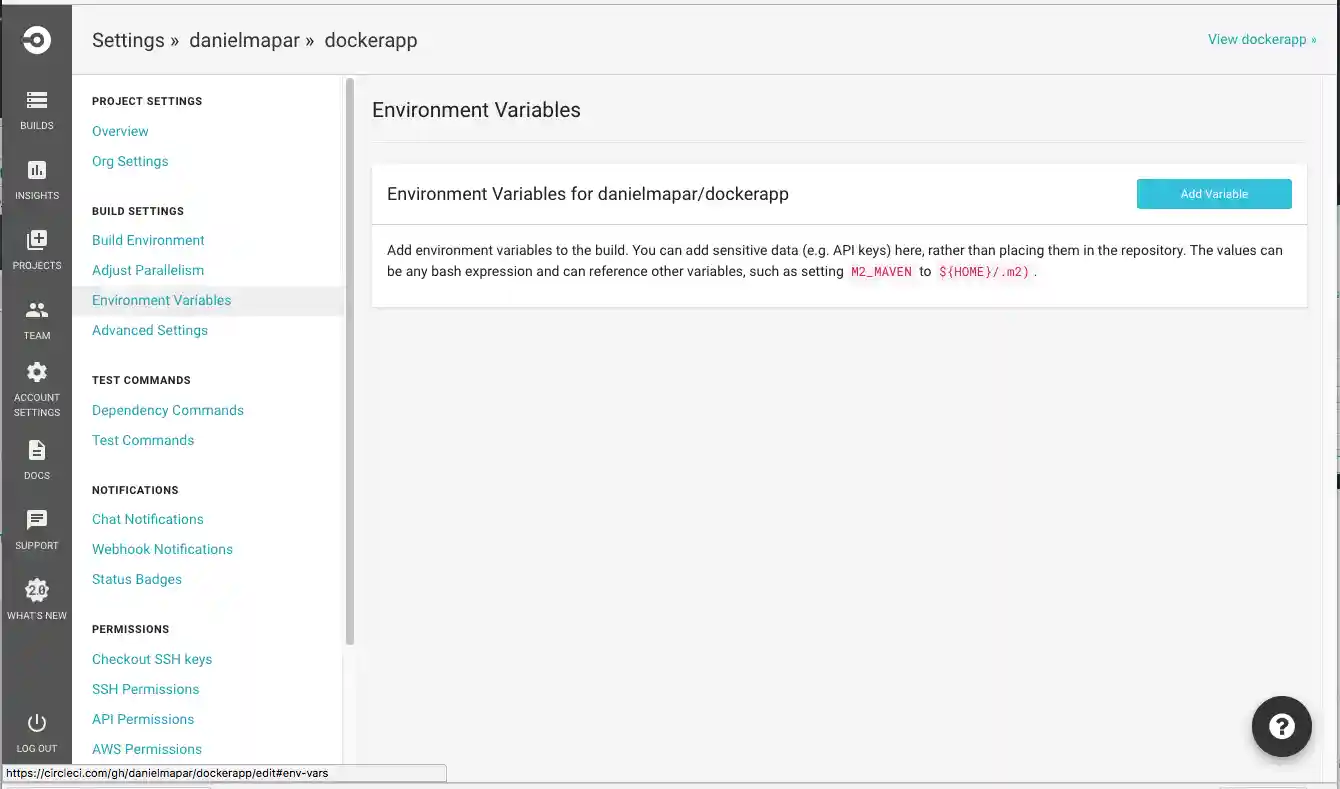Click the CircleCI logo

click(x=37, y=40)
